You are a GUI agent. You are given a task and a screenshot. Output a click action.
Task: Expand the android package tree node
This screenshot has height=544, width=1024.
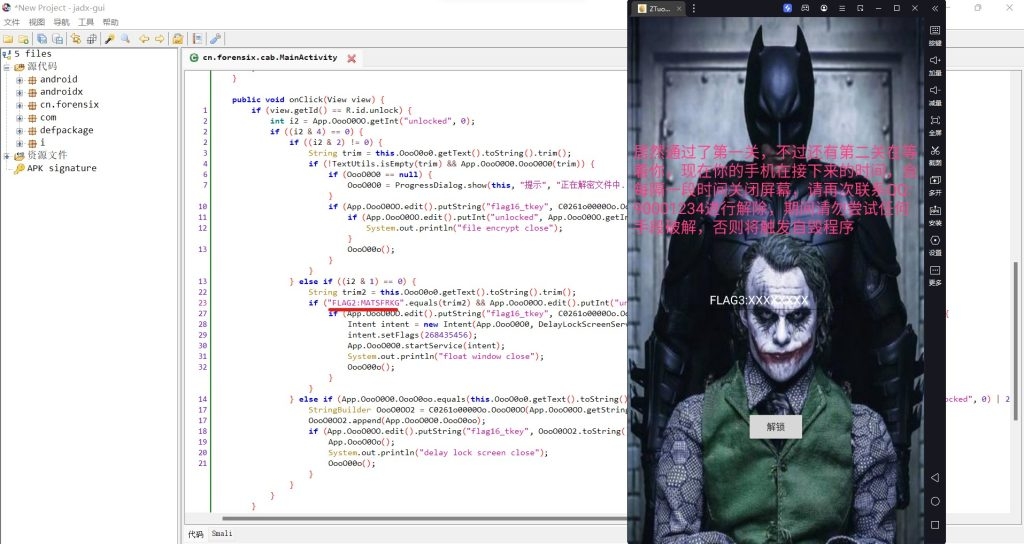pos(20,79)
